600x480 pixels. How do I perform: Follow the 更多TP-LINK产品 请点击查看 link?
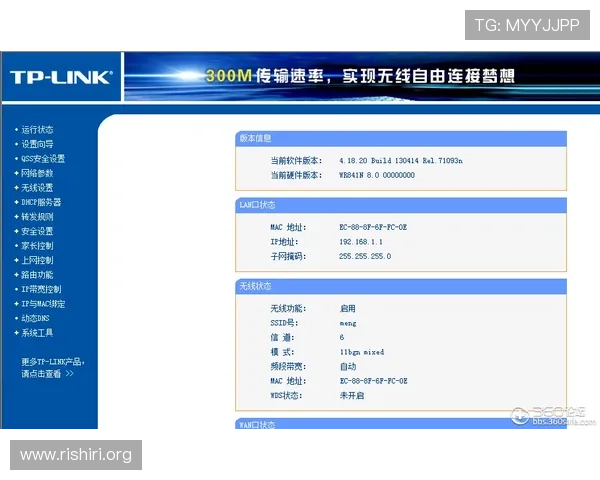[53, 367]
